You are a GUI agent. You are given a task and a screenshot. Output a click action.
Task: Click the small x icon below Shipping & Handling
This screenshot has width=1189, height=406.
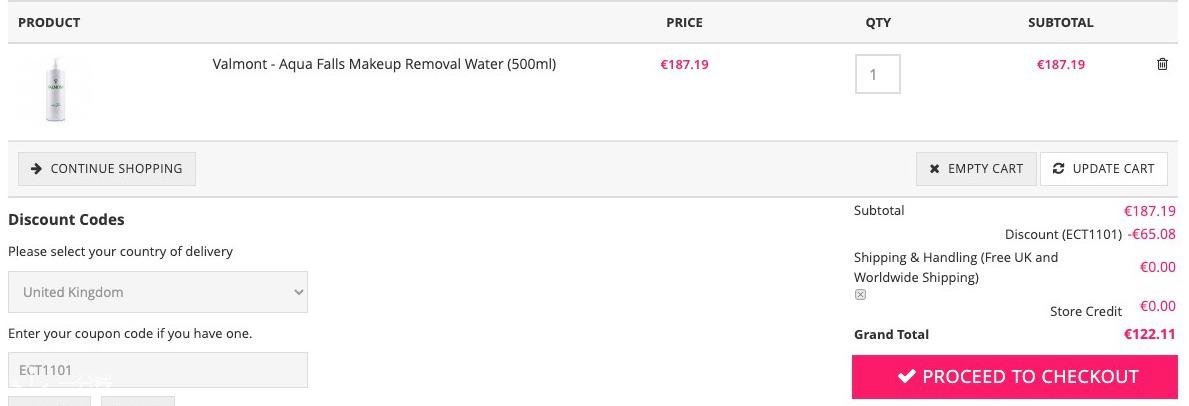[860, 295]
